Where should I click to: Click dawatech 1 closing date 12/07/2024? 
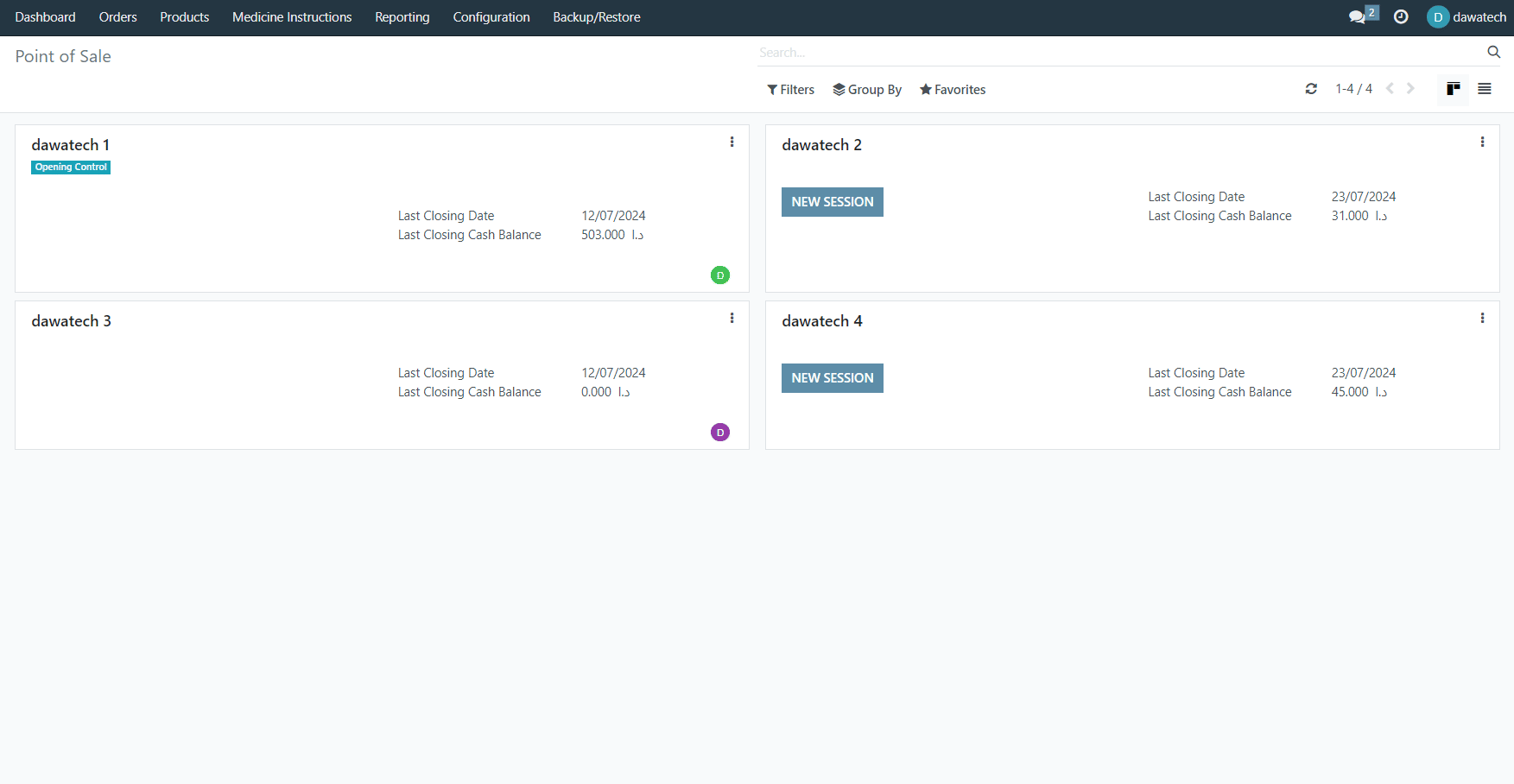coord(613,216)
